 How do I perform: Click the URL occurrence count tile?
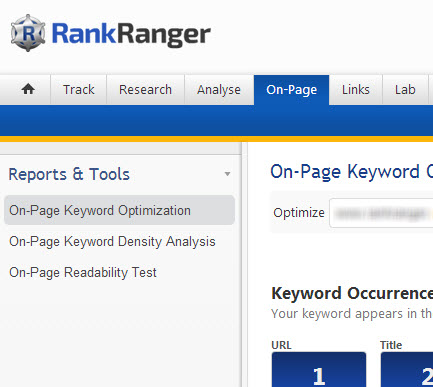click(319, 369)
